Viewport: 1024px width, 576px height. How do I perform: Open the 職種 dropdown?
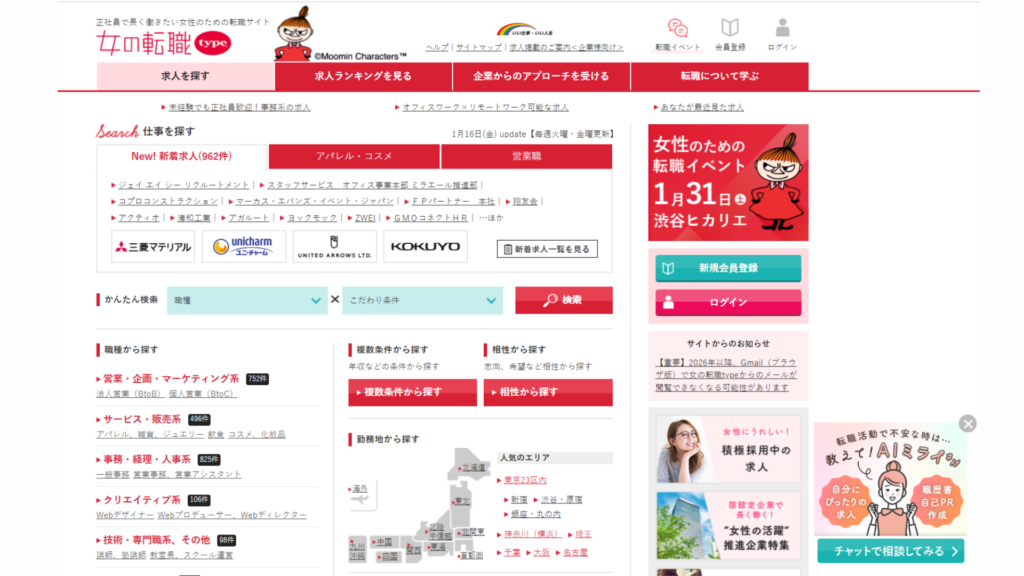coord(248,300)
